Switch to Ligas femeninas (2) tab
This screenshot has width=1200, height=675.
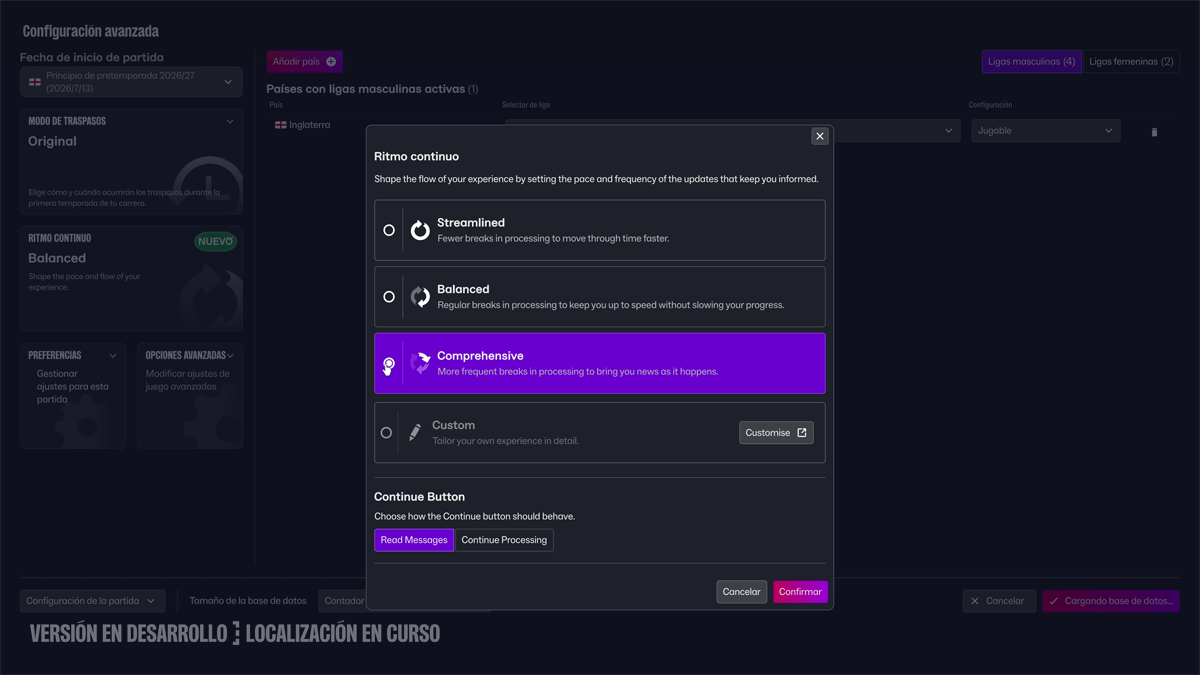pyautogui.click(x=1131, y=62)
